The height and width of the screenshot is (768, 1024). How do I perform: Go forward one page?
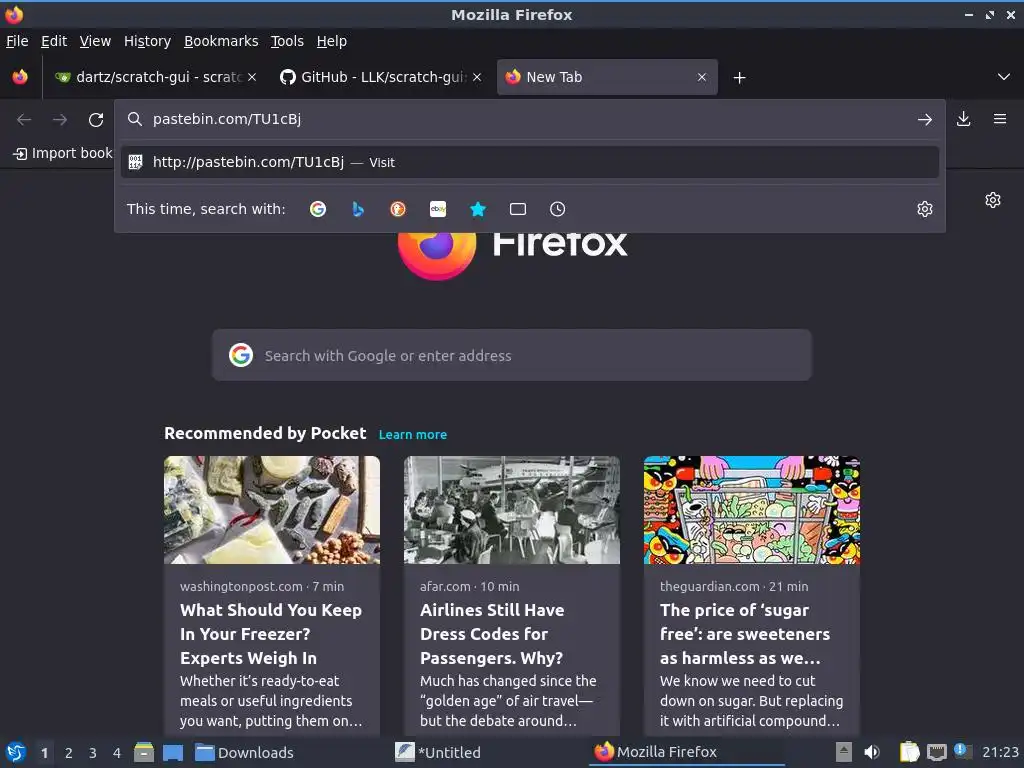click(x=60, y=120)
